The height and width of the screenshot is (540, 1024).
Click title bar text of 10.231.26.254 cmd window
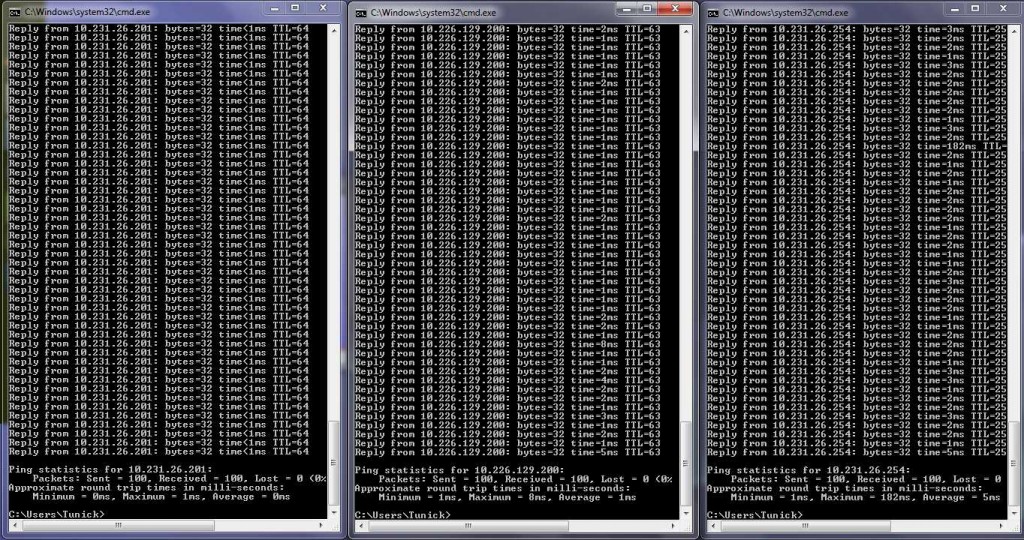[786, 12]
